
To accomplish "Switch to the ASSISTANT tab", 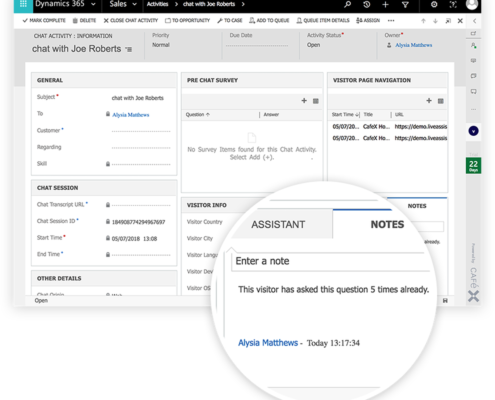I will point(278,224).
